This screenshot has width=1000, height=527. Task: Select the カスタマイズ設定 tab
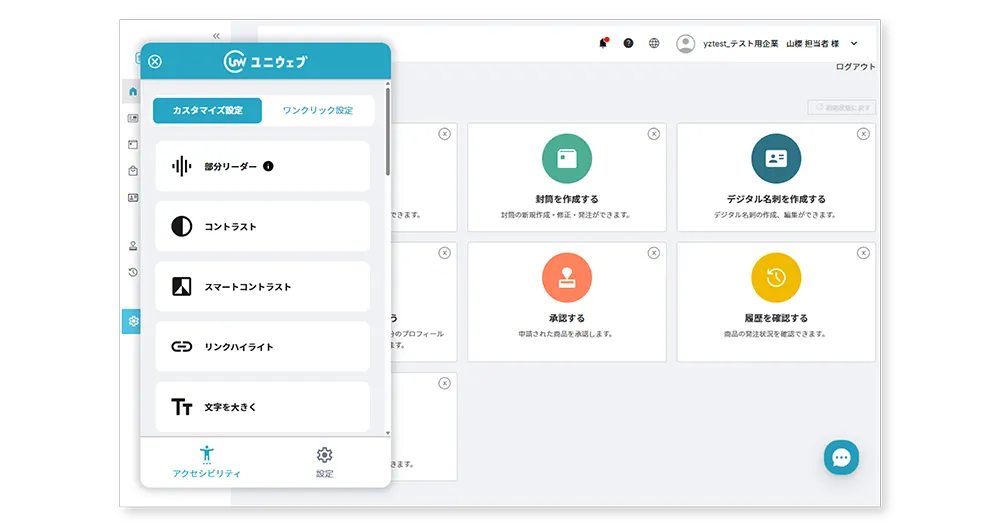pos(207,110)
